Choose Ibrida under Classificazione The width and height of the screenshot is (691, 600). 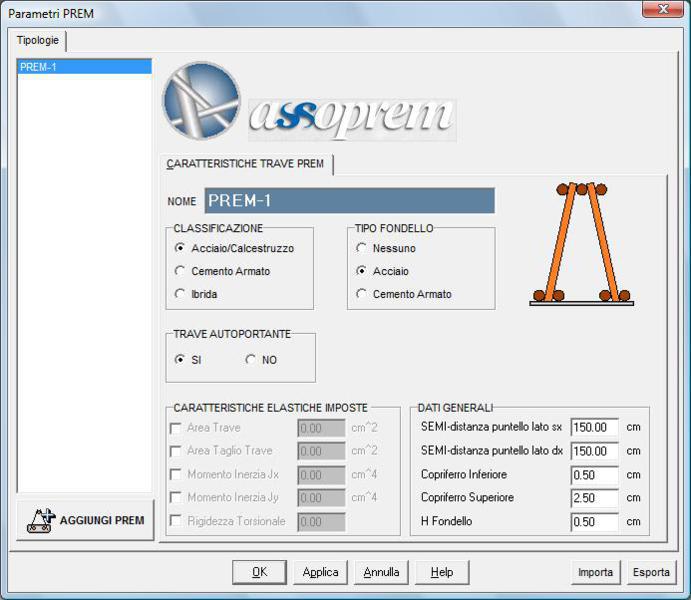point(179,294)
